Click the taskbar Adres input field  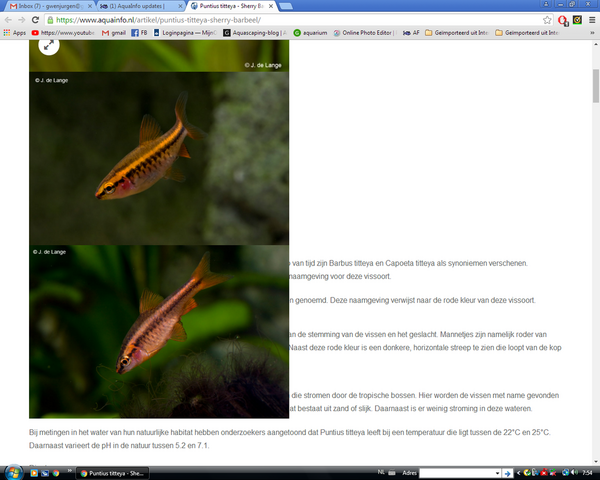click(460, 471)
